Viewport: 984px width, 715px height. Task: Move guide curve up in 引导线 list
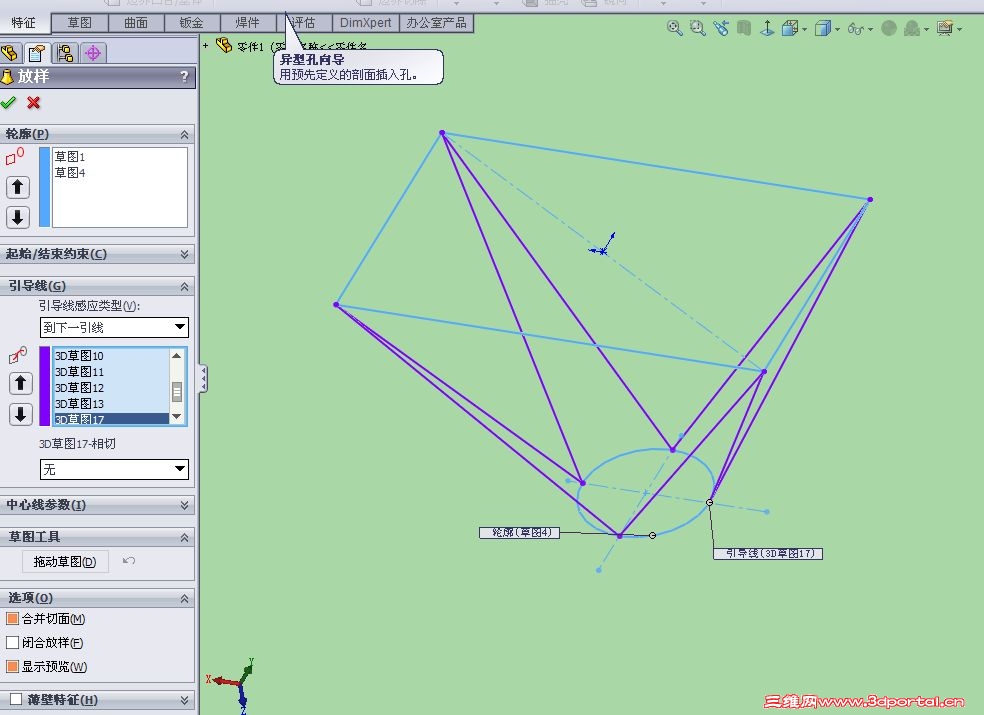click(20, 383)
